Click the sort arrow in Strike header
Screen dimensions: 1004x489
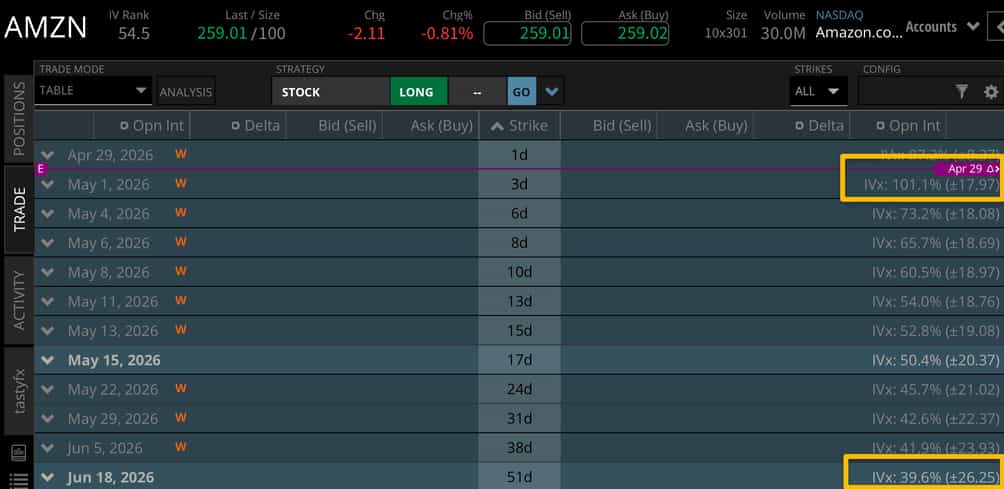pyautogui.click(x=497, y=126)
